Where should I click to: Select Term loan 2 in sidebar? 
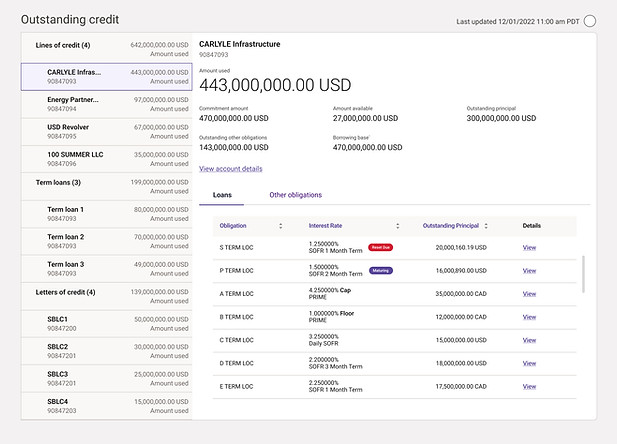(107, 241)
